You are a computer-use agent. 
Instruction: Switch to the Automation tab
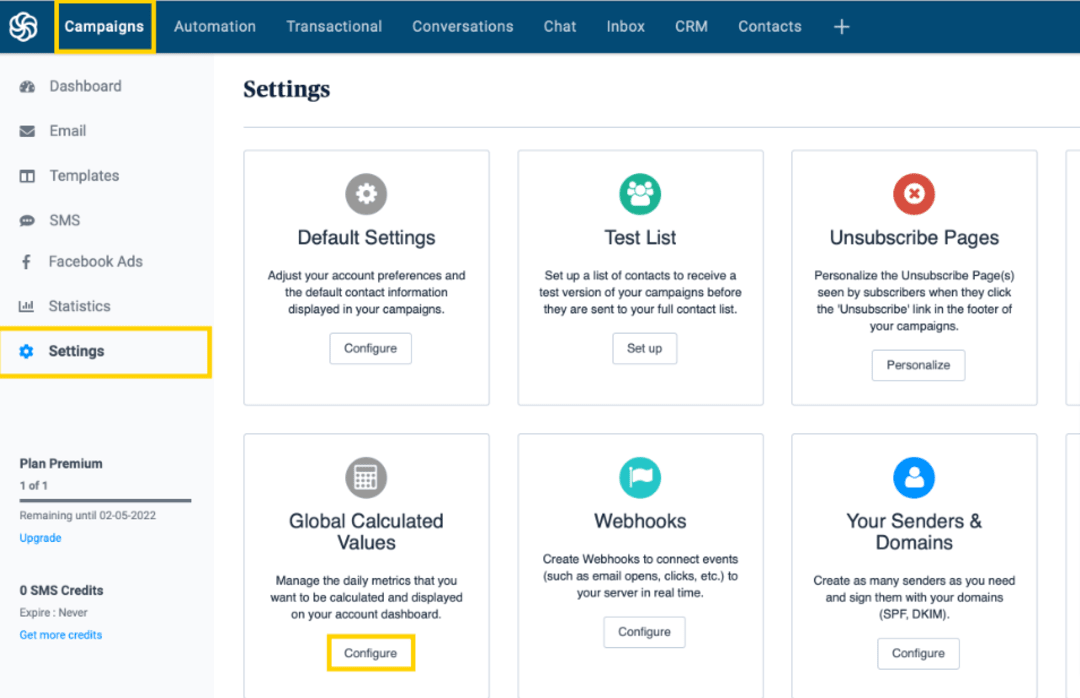[x=214, y=27]
